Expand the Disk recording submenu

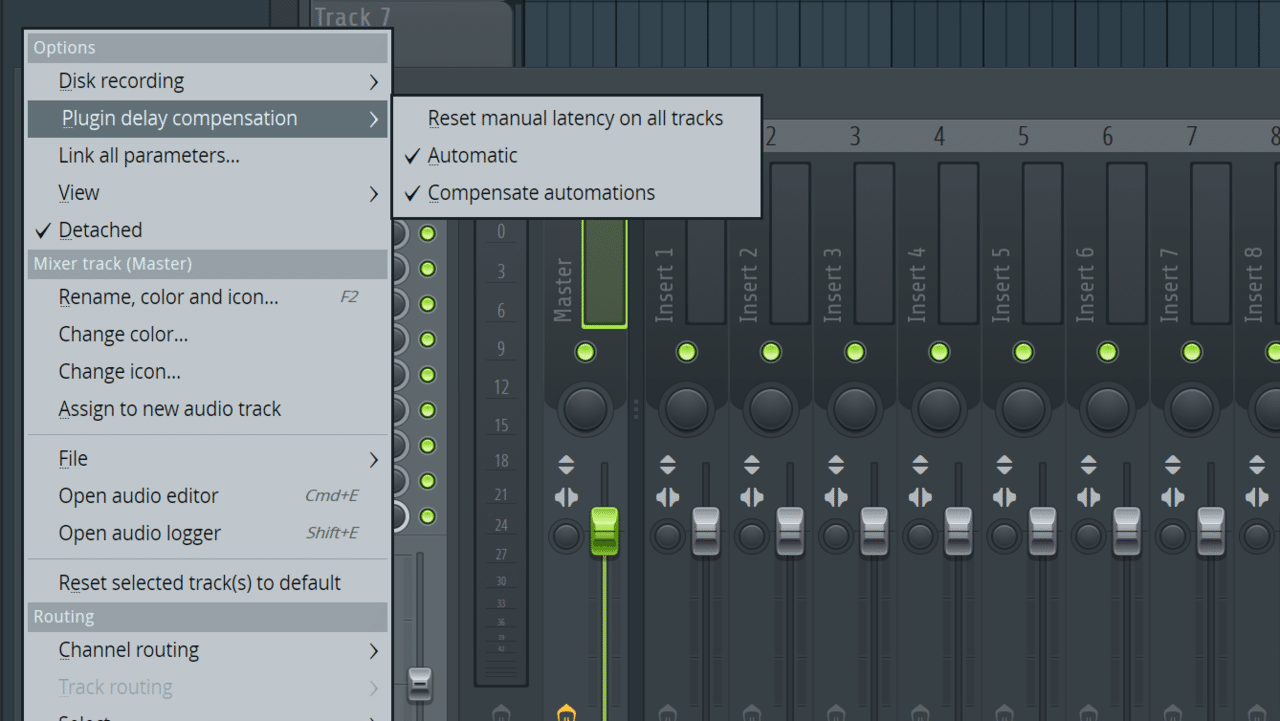tap(120, 81)
